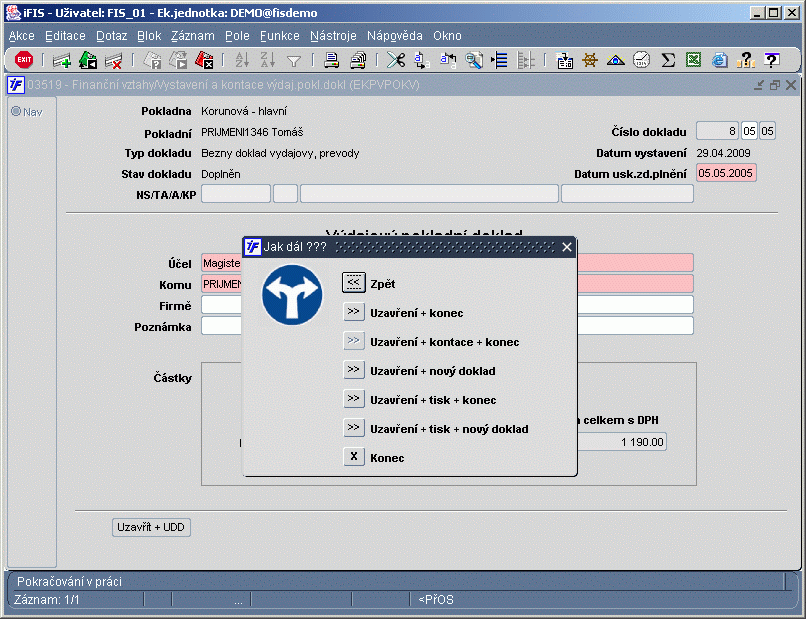Open the Akce menu
This screenshot has width=806, height=619.
click(x=22, y=36)
